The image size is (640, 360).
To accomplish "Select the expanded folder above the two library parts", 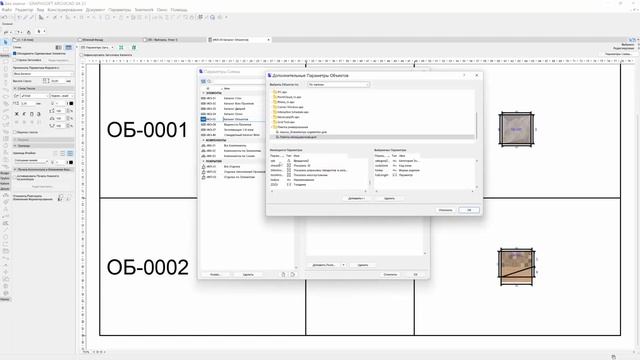I will click(x=293, y=127).
